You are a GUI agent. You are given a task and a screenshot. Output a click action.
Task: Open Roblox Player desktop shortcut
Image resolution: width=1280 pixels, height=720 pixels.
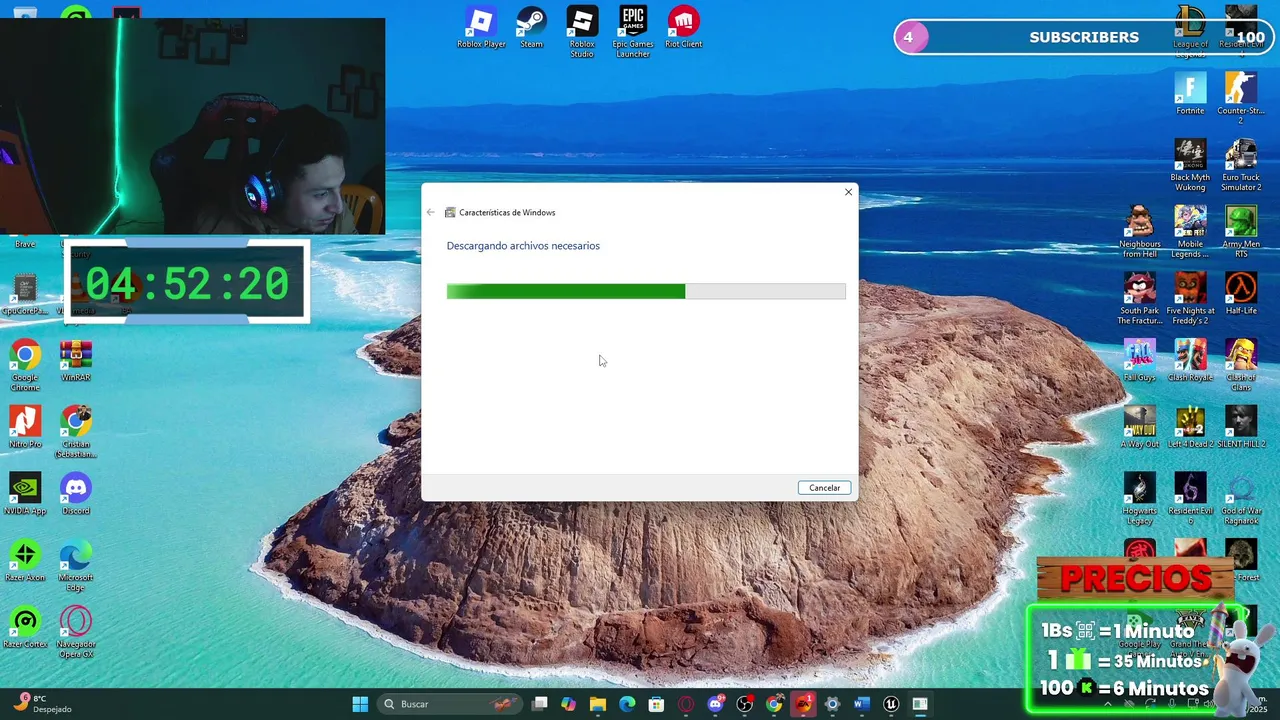coord(481,29)
